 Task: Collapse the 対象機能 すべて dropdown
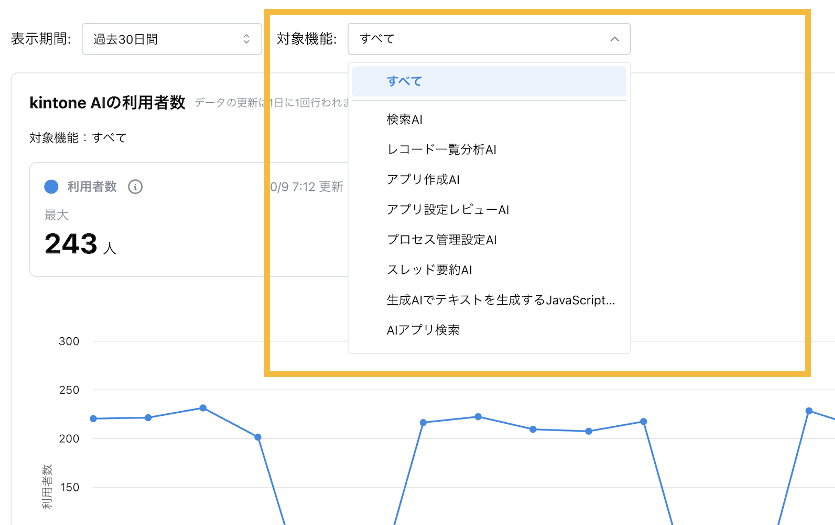pyautogui.click(x=489, y=39)
